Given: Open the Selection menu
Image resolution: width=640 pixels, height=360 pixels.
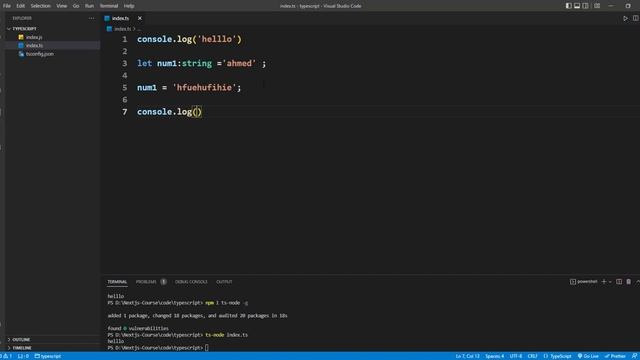Looking at the screenshot, I should coord(40,6).
